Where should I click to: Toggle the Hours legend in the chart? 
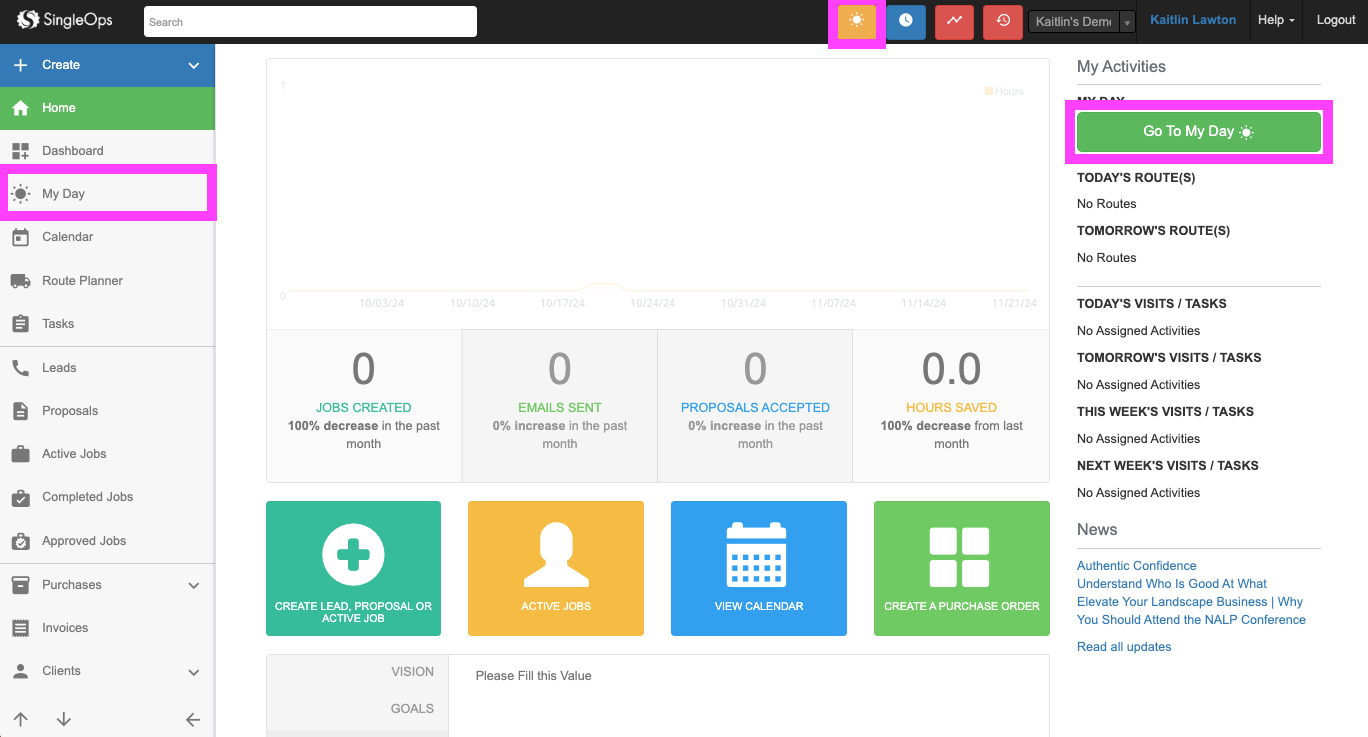click(1004, 91)
